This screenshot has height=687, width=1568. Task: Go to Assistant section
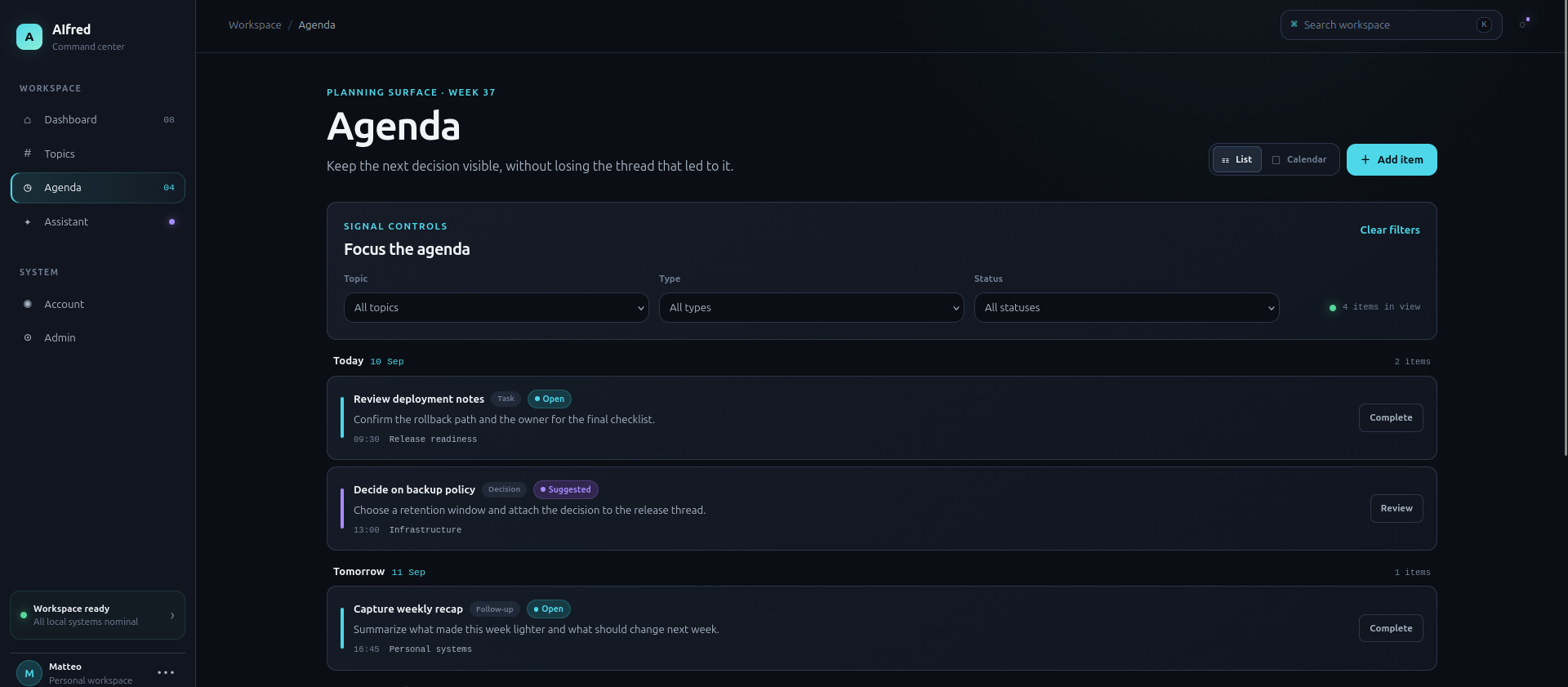[98, 222]
